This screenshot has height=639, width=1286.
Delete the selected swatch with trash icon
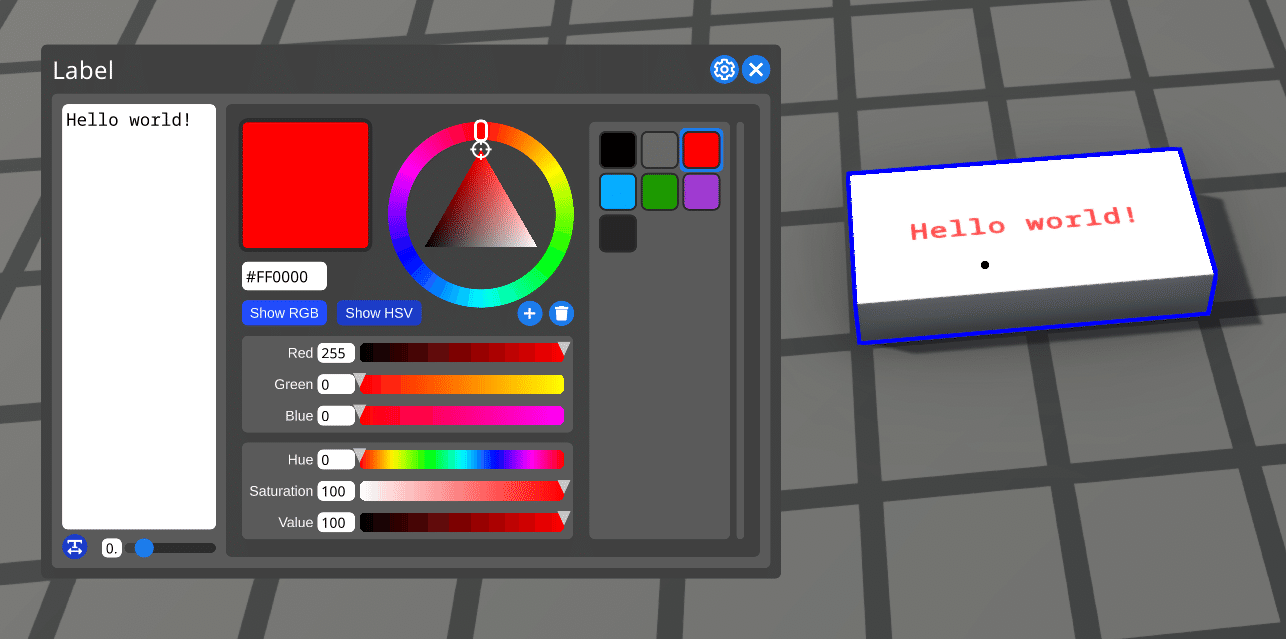562,314
